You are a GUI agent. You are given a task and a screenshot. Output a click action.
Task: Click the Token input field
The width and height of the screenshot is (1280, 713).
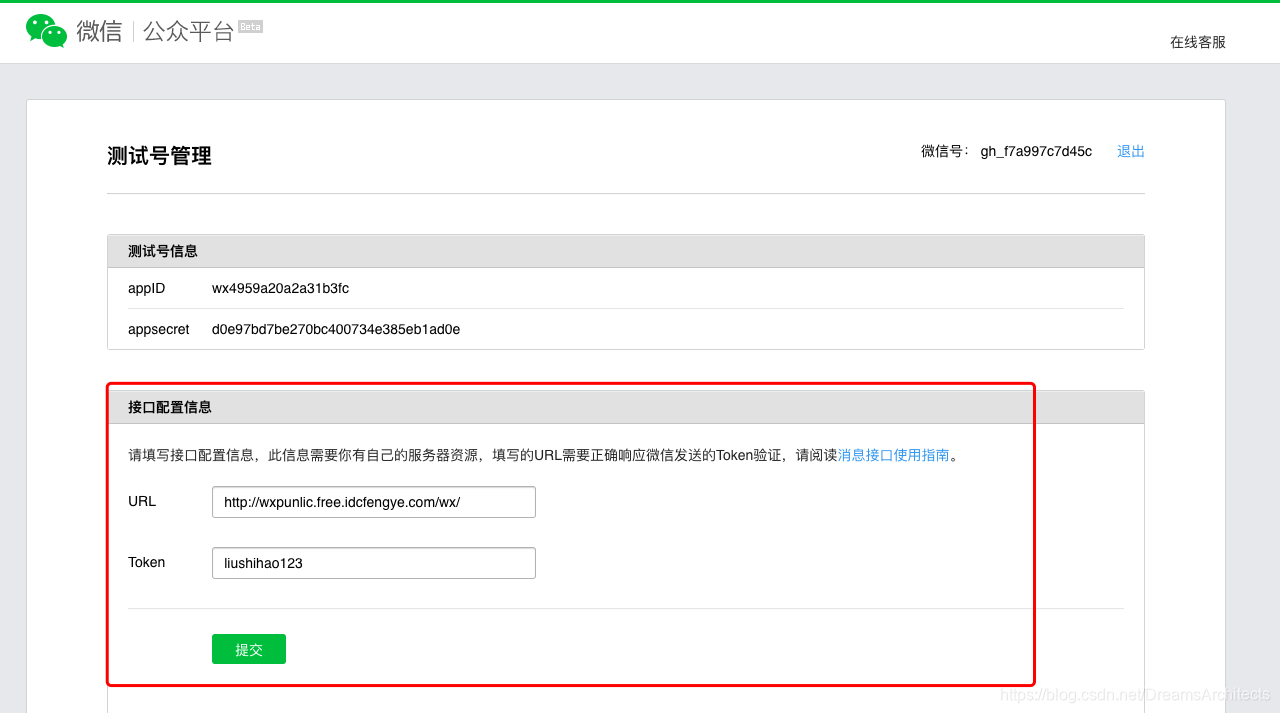coord(374,563)
